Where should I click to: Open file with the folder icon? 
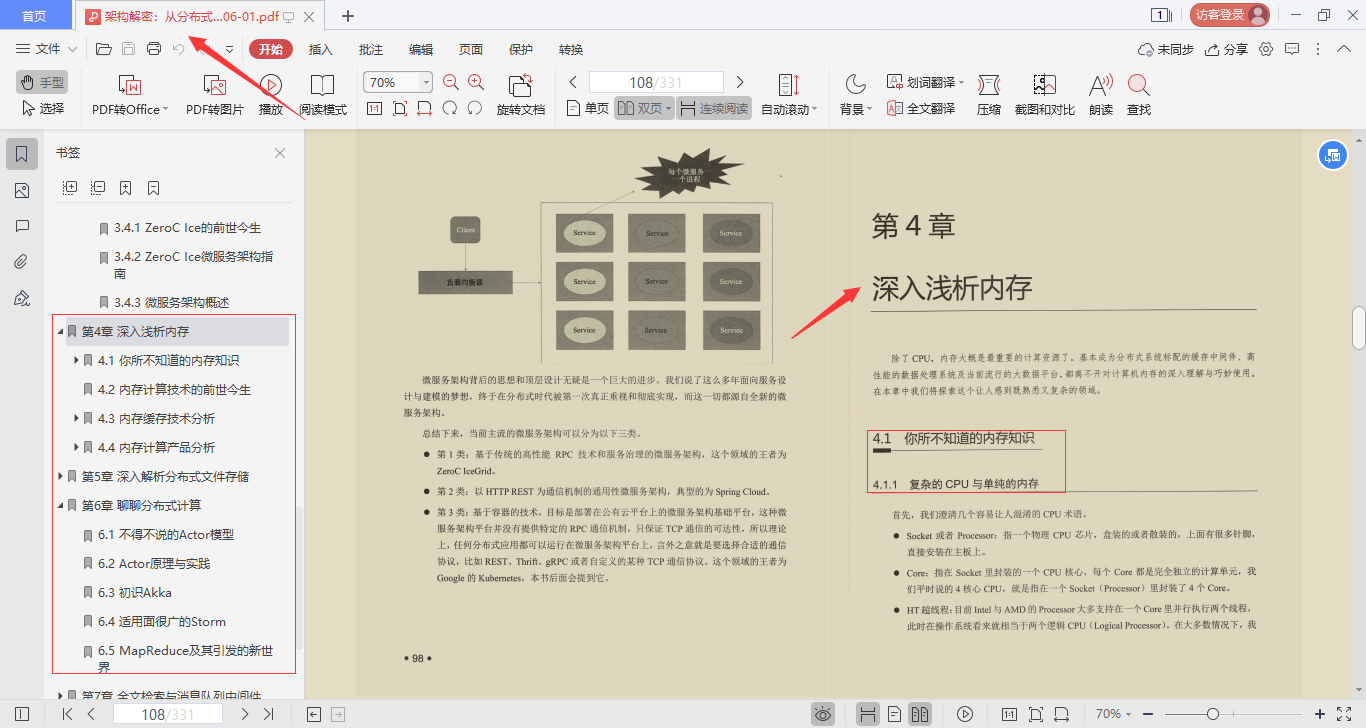103,49
